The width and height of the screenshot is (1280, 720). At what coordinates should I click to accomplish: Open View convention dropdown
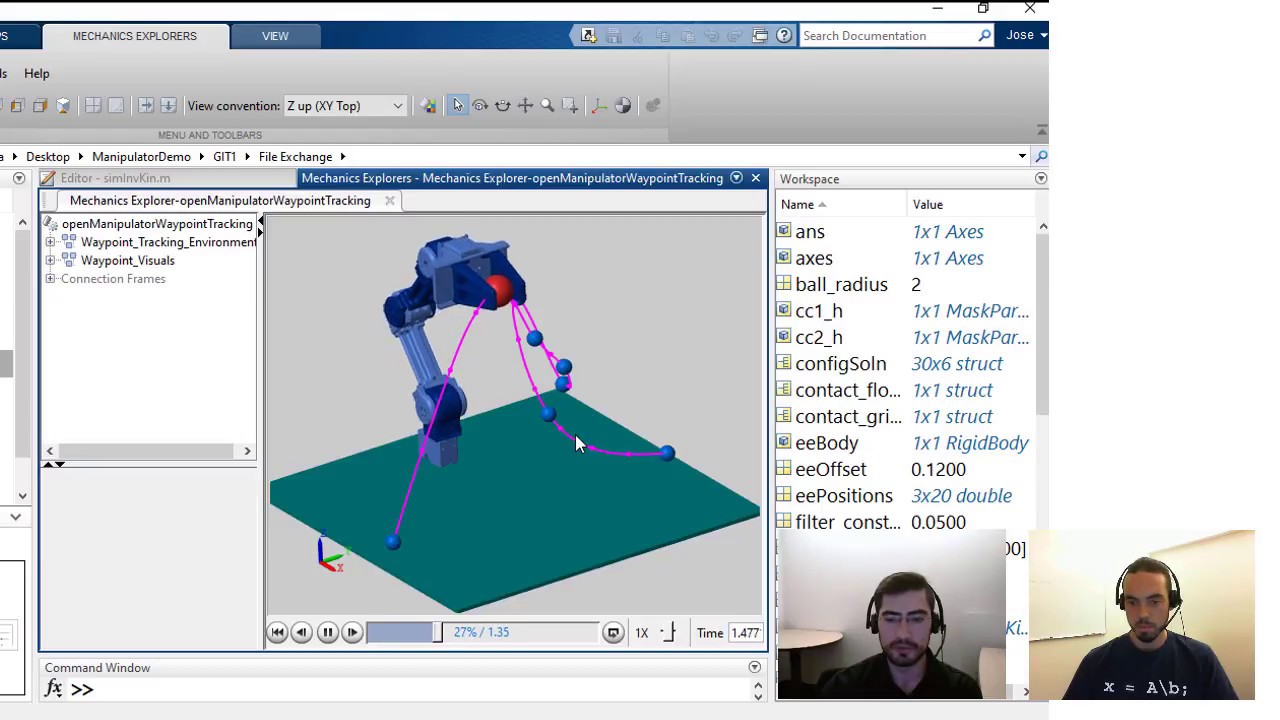click(344, 105)
